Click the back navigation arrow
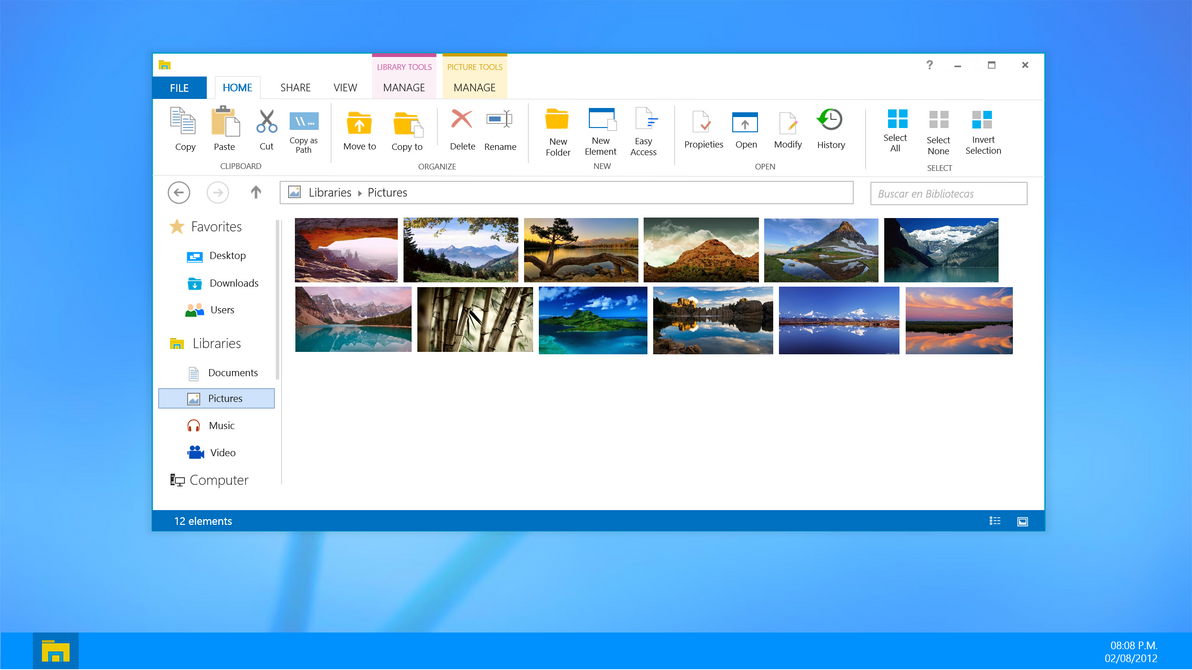 pyautogui.click(x=178, y=192)
